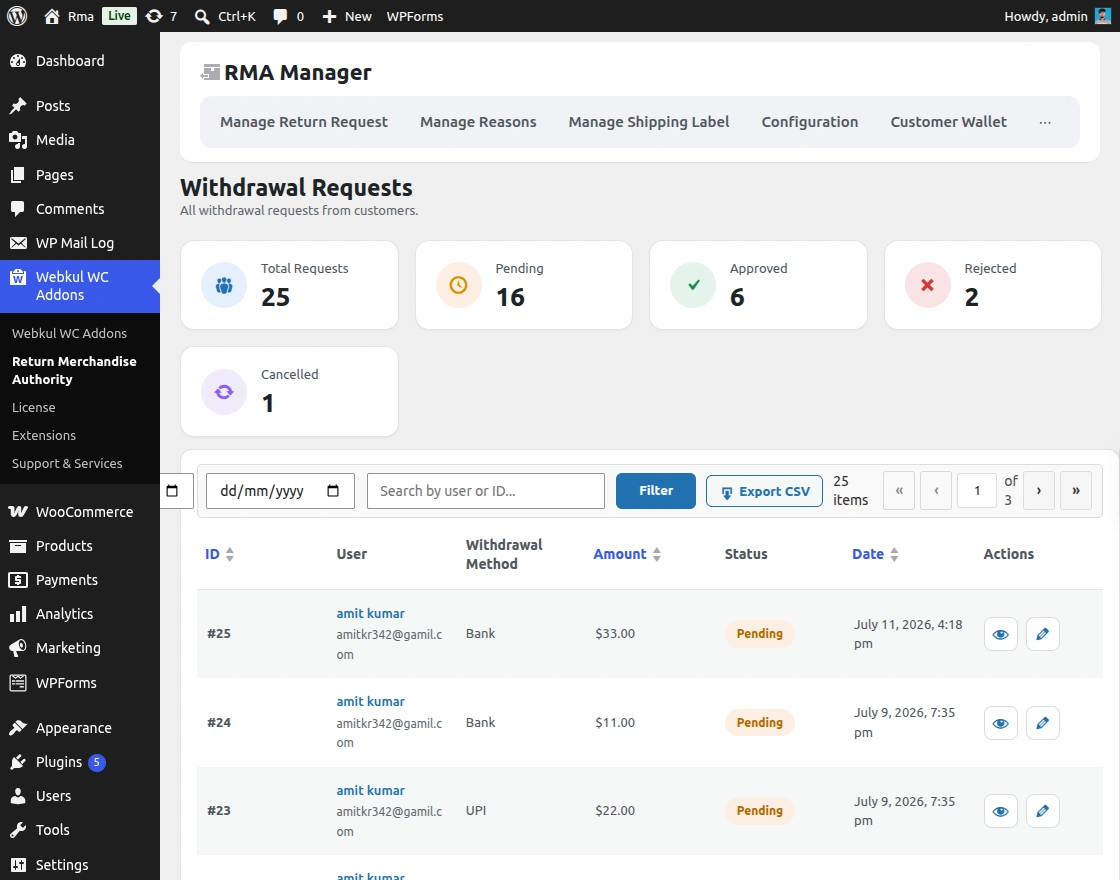Open Customer Wallet tab
1120x880 pixels.
tap(948, 122)
